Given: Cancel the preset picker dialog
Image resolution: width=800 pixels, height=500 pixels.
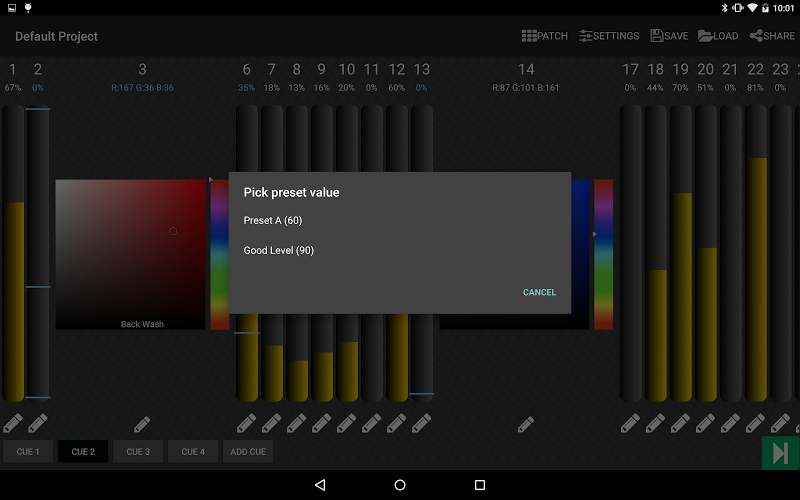Looking at the screenshot, I should [539, 292].
